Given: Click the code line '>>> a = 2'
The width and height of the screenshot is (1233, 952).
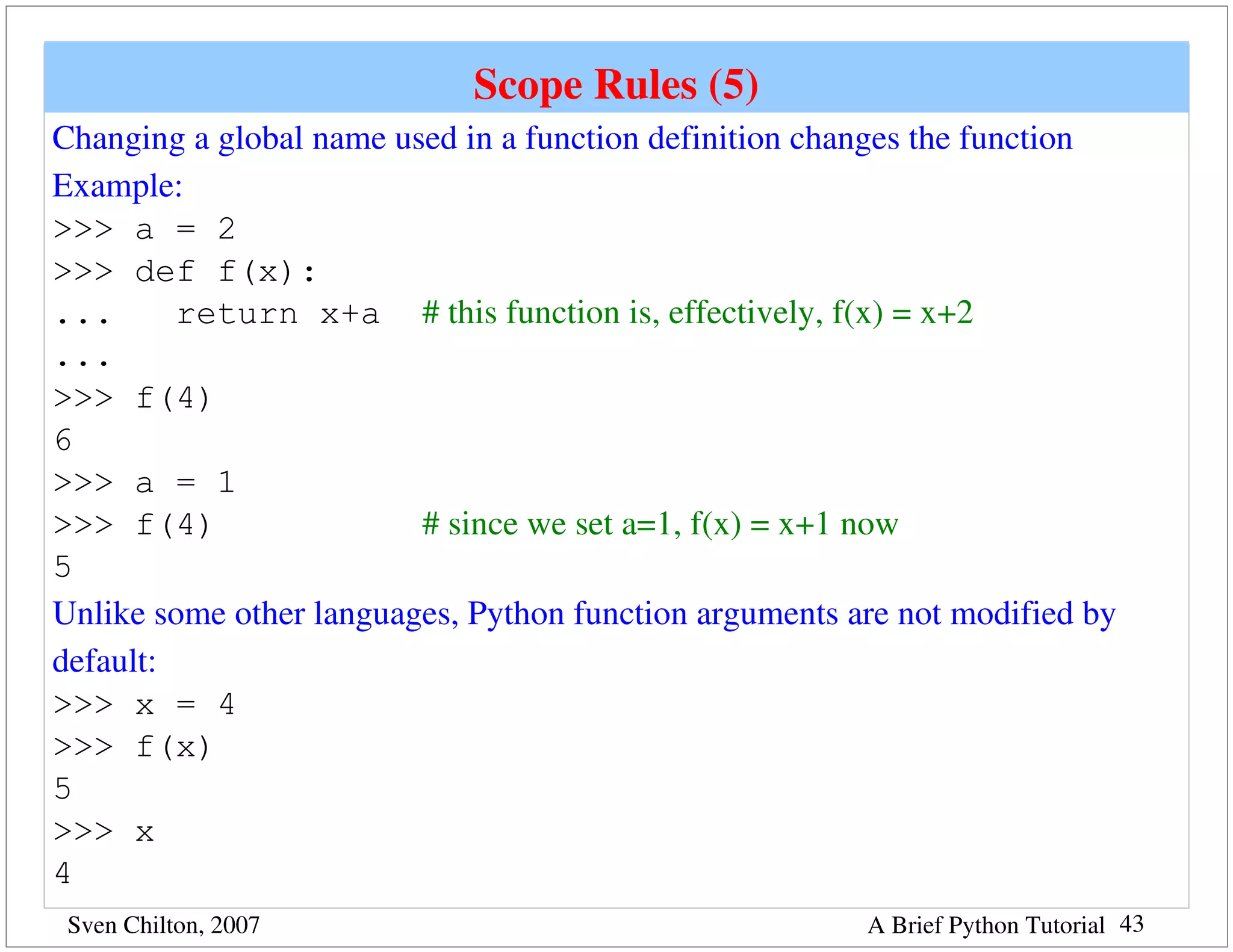Looking at the screenshot, I should click(144, 229).
